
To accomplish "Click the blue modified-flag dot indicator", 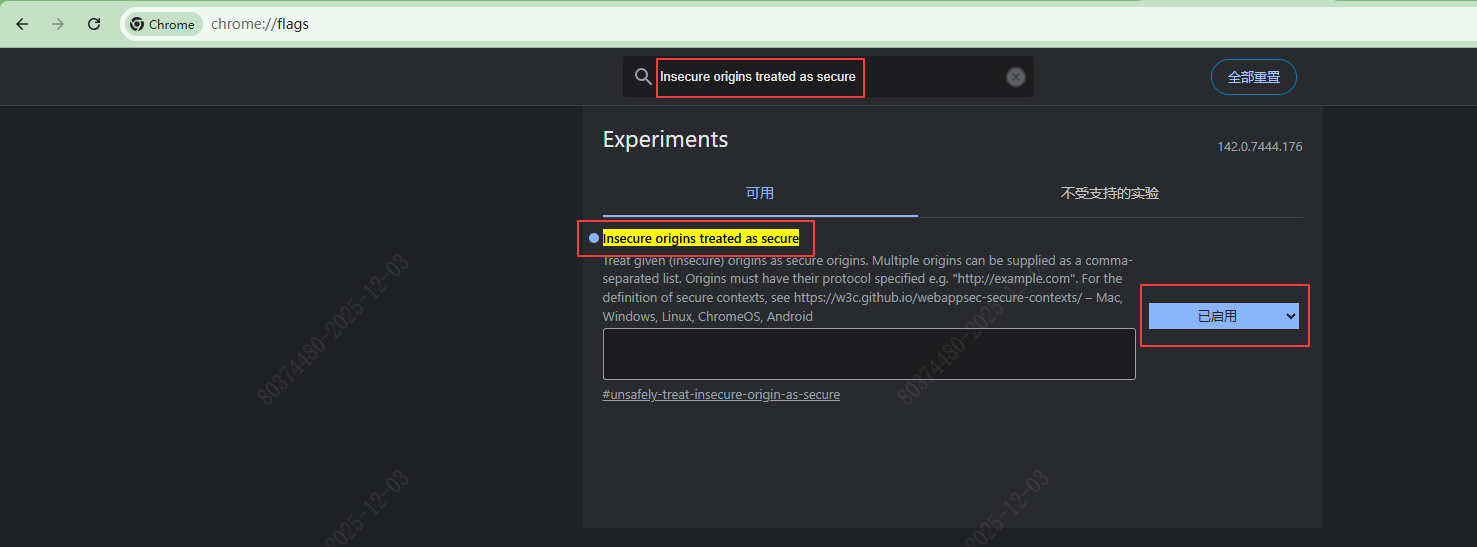I will tap(594, 238).
